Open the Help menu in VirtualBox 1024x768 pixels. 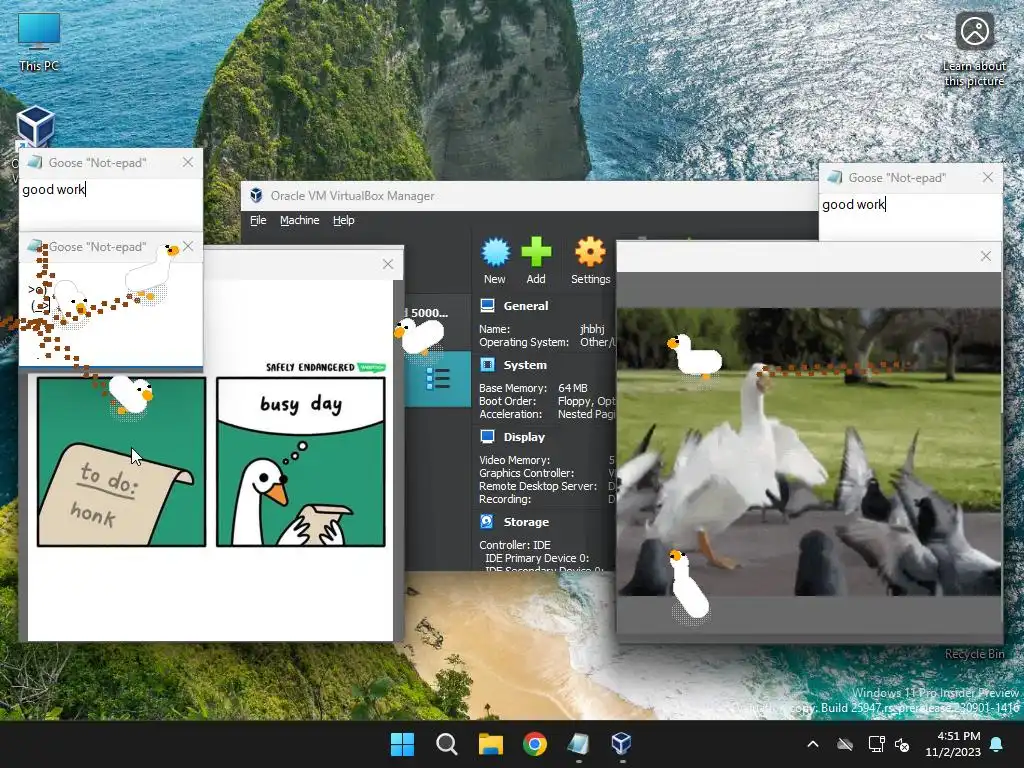click(x=344, y=220)
